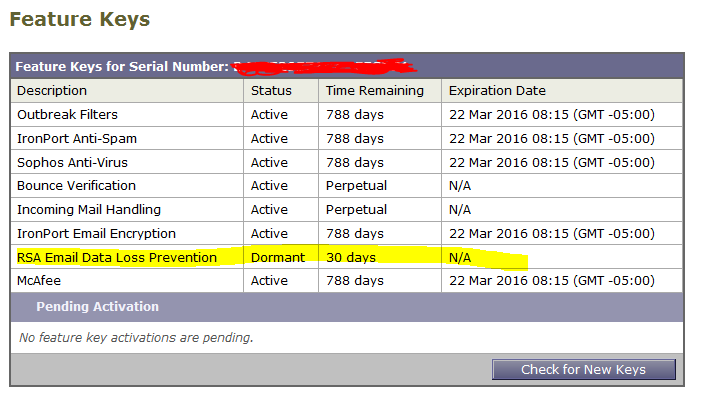
Task: Click the Feature Keys page title
Action: pos(80,19)
